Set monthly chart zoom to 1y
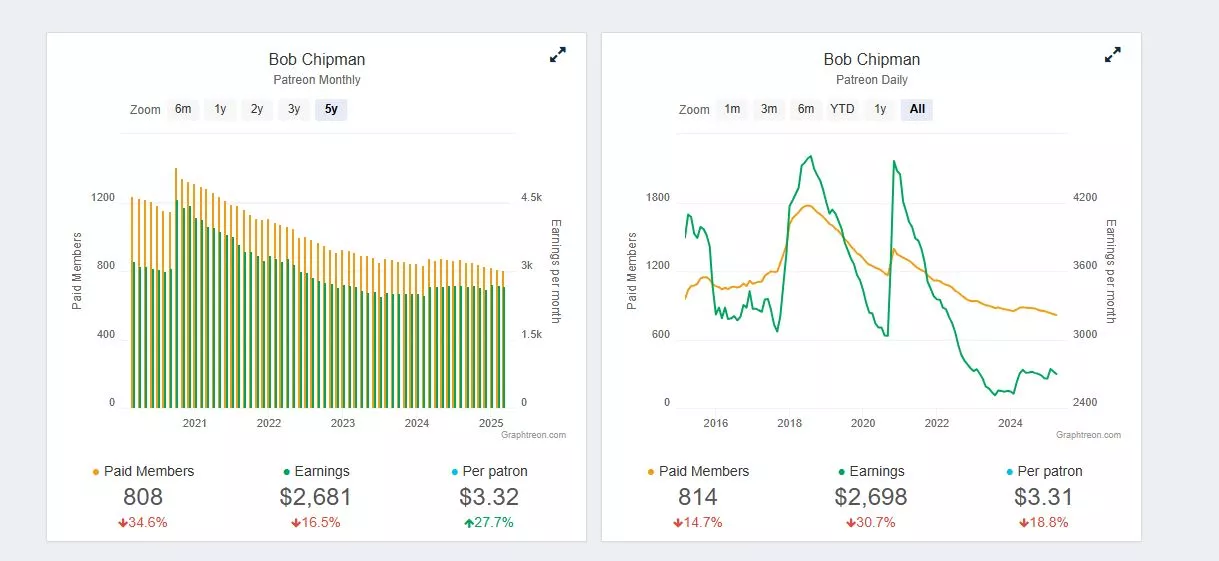The width and height of the screenshot is (1219, 561). tap(220, 109)
